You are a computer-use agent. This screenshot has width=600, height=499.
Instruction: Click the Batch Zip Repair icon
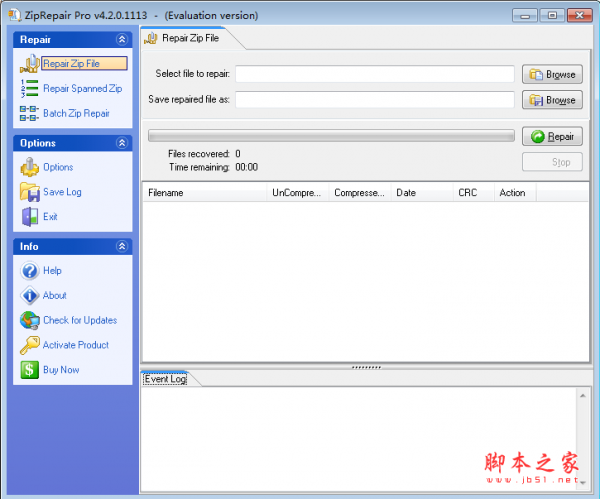(29, 113)
